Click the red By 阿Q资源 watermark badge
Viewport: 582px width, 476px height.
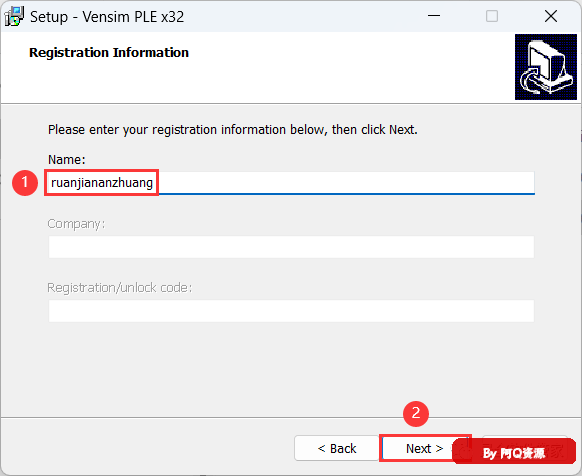coord(514,451)
